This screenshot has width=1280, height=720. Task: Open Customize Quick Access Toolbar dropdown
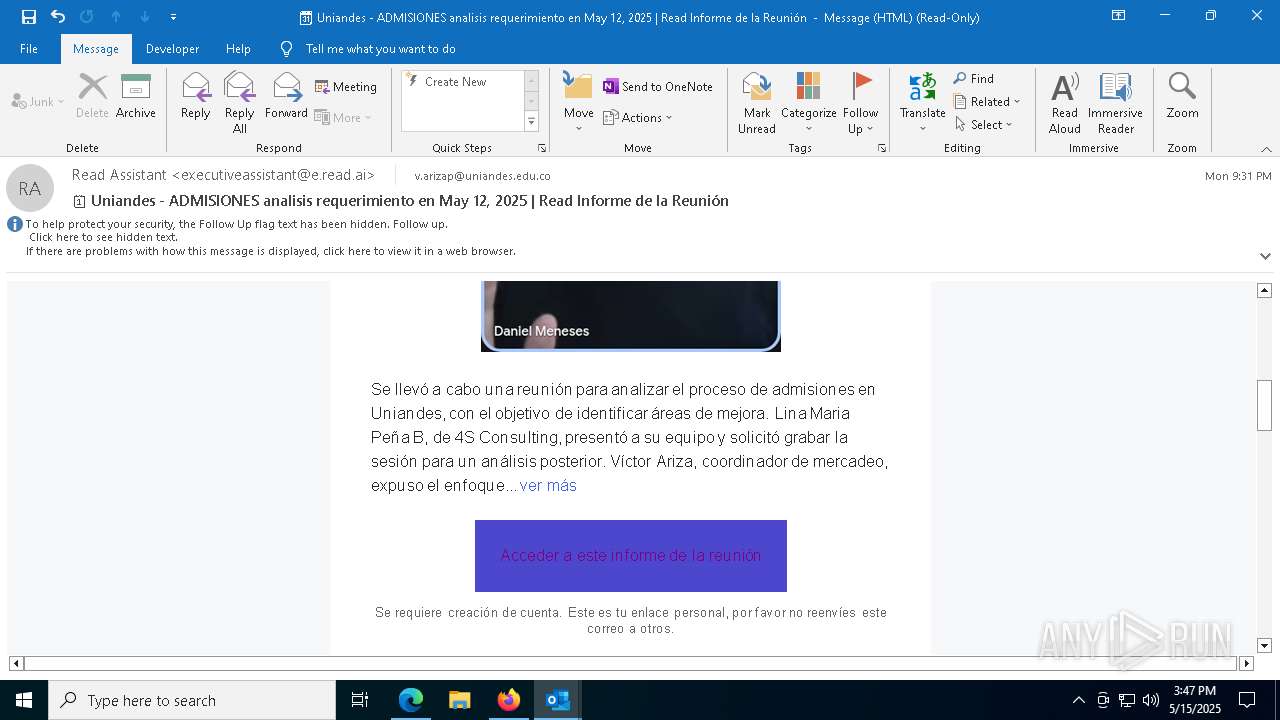pos(173,17)
